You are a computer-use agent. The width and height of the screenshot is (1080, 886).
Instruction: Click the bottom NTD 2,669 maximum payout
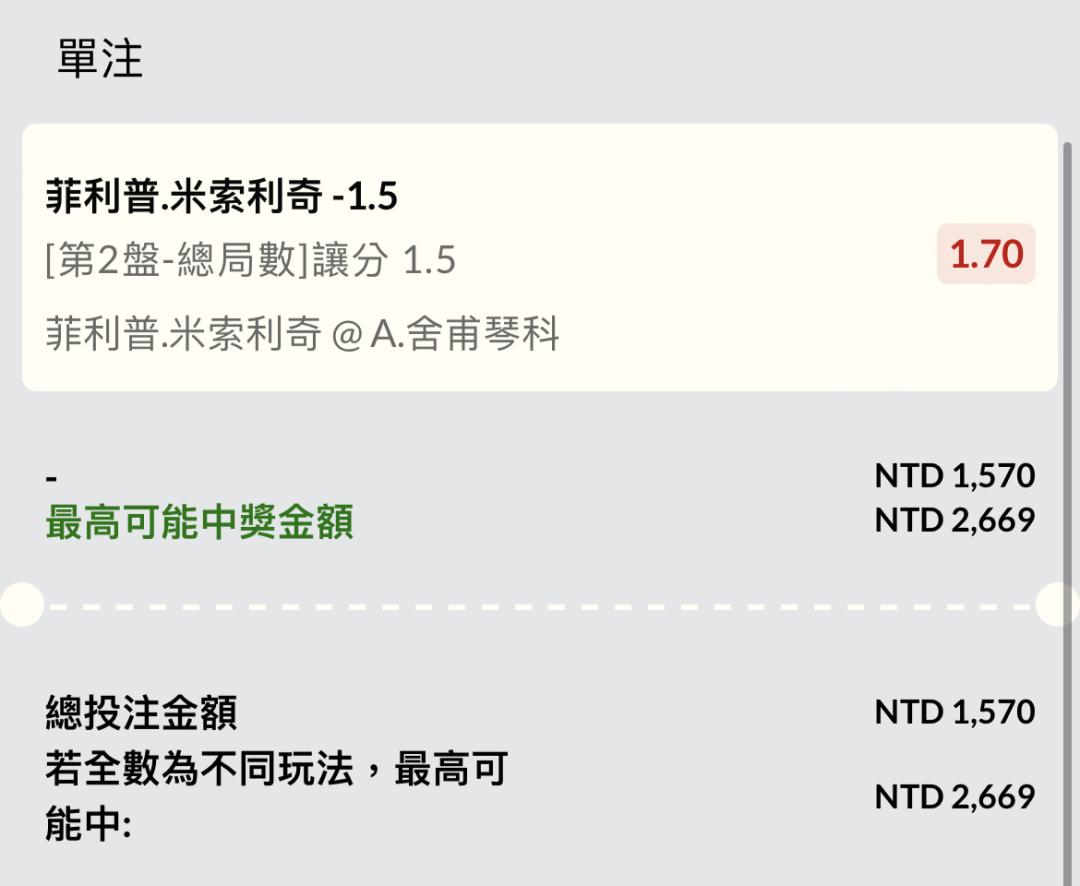point(955,797)
